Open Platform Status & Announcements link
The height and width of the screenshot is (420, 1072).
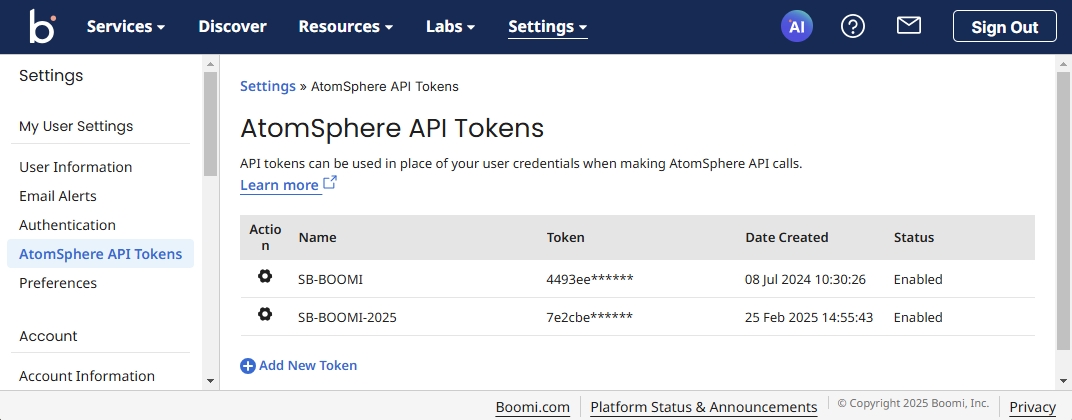[704, 407]
